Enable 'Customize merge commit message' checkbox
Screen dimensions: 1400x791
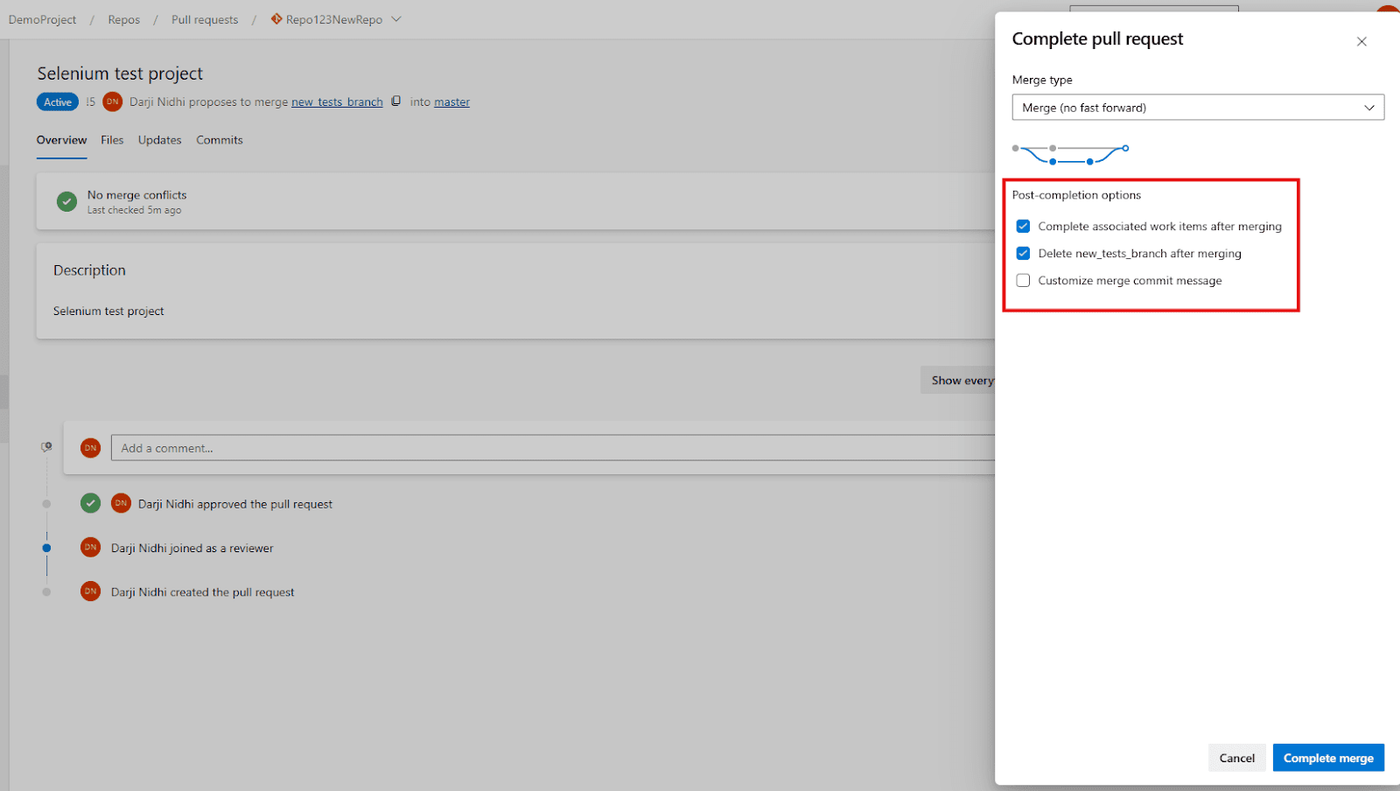[1023, 280]
